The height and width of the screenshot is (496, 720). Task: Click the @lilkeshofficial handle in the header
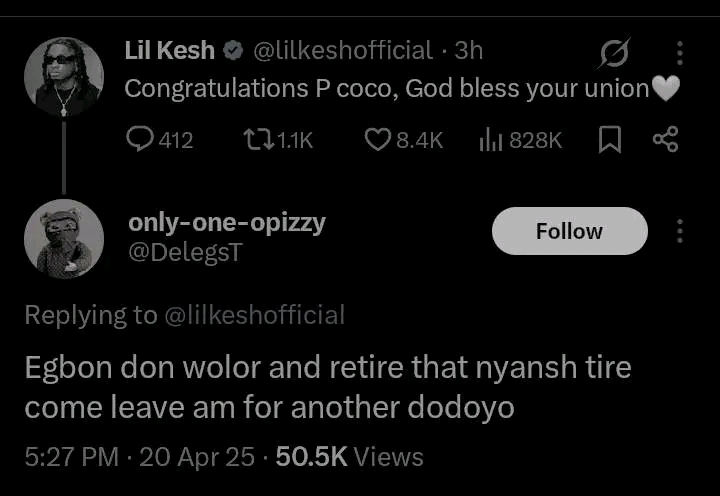click(x=343, y=50)
